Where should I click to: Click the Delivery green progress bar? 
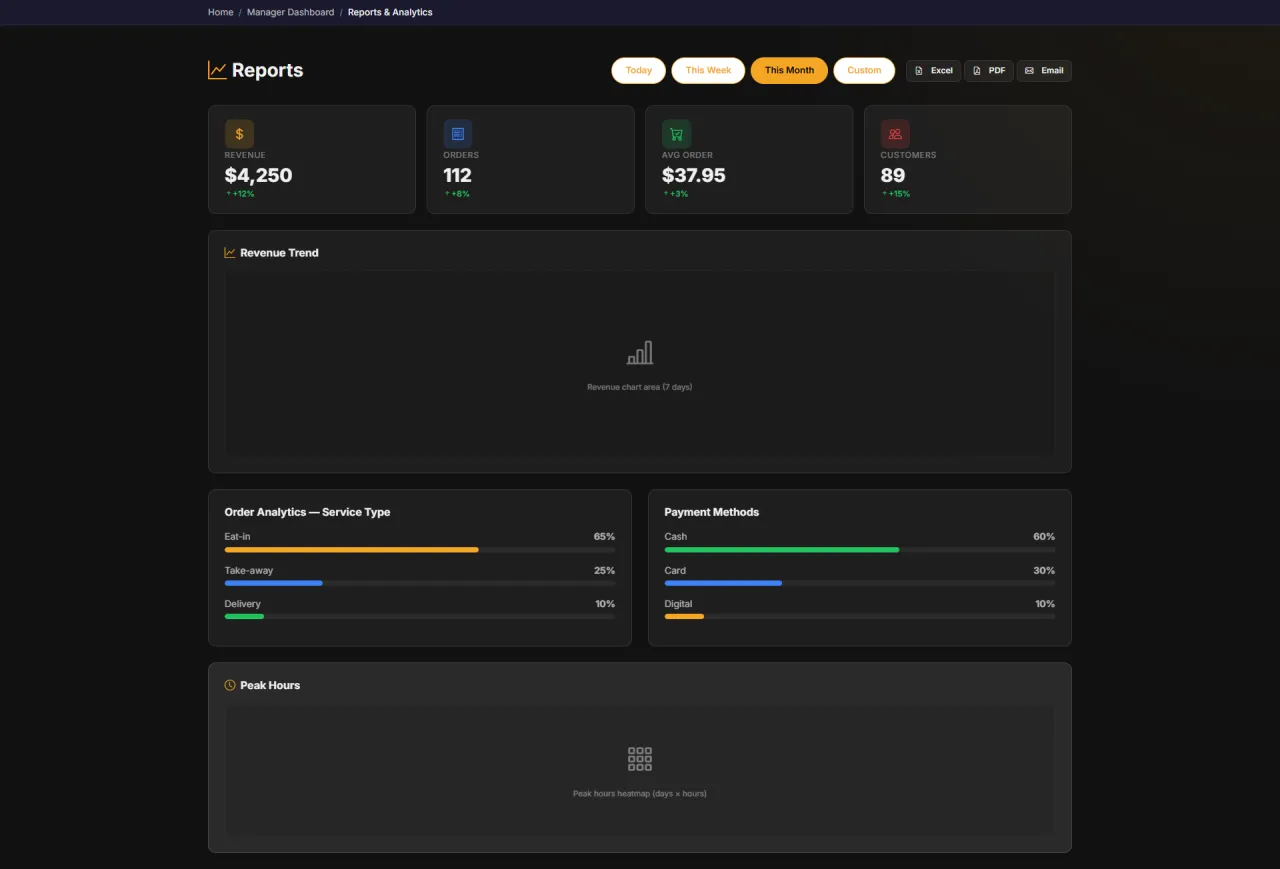[244, 616]
